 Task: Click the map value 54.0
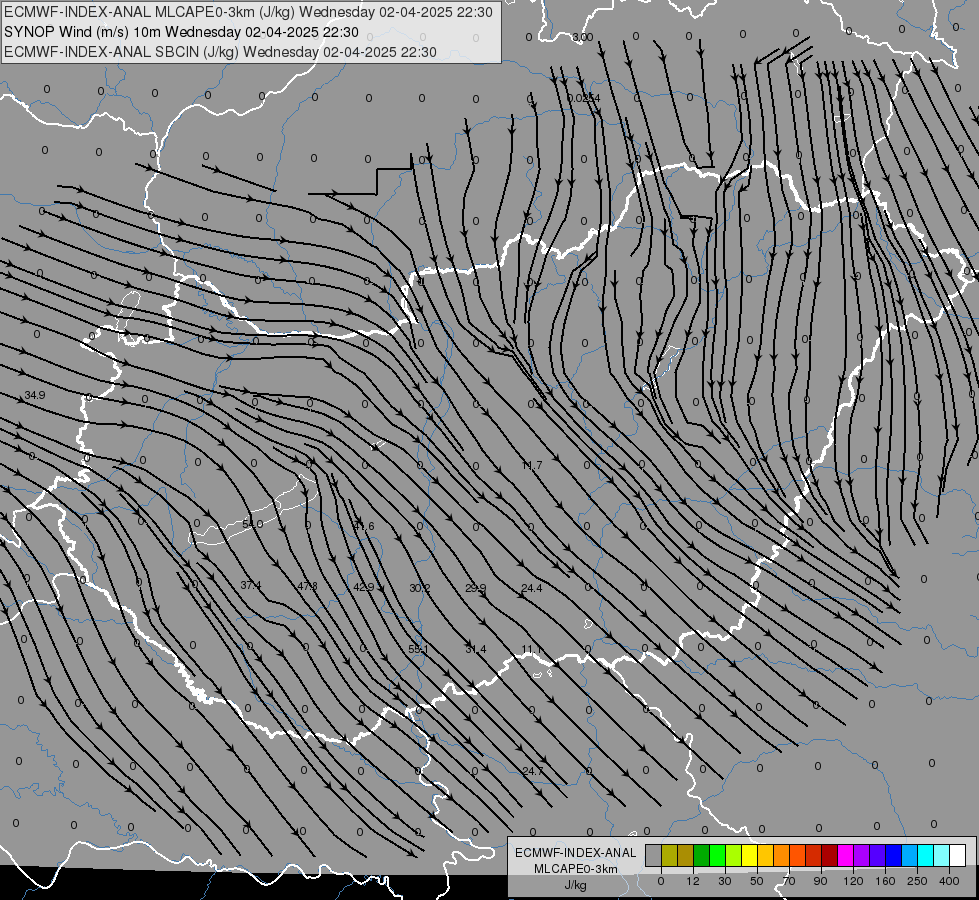pyautogui.click(x=252, y=524)
